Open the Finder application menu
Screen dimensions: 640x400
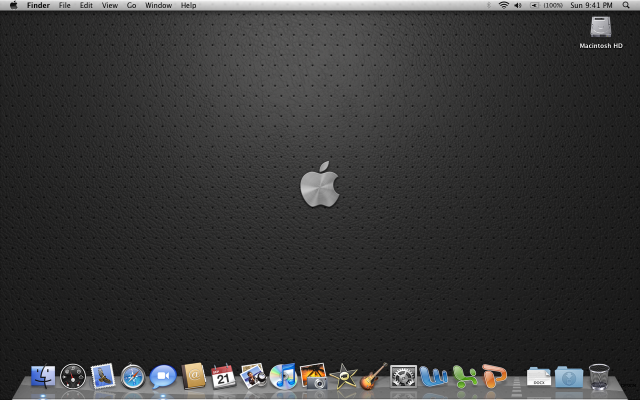point(38,5)
